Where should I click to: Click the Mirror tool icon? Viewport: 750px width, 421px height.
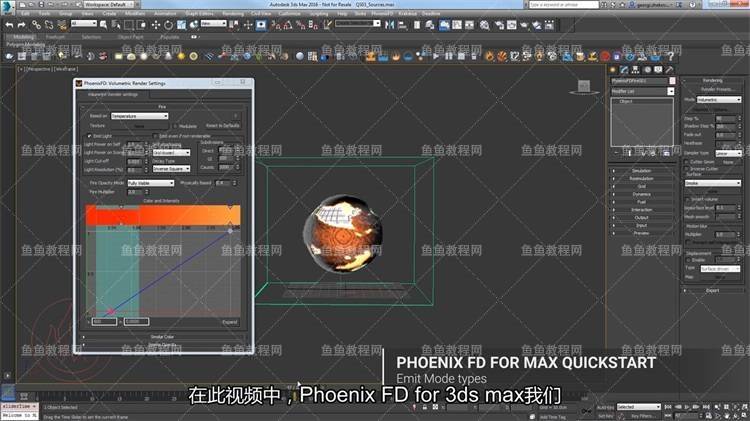(x=390, y=25)
